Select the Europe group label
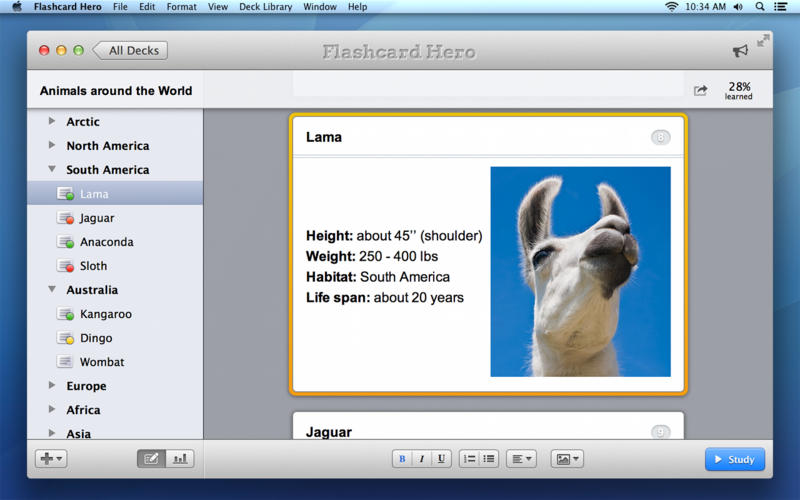Image resolution: width=800 pixels, height=500 pixels. click(x=86, y=386)
